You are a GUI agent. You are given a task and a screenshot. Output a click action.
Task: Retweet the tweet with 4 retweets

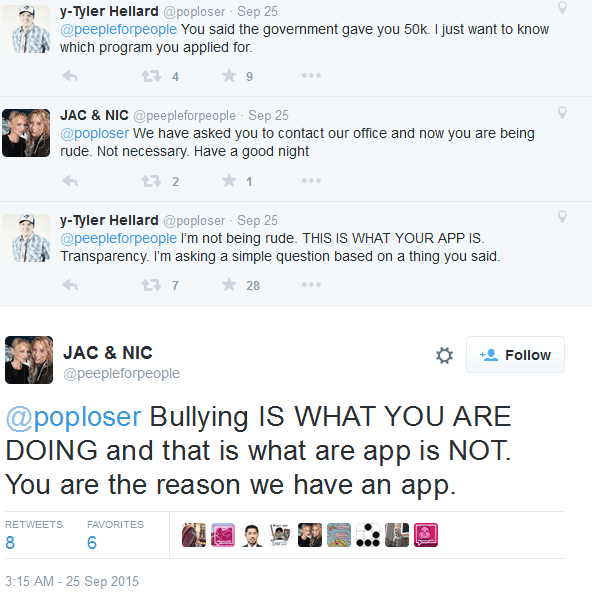(152, 76)
